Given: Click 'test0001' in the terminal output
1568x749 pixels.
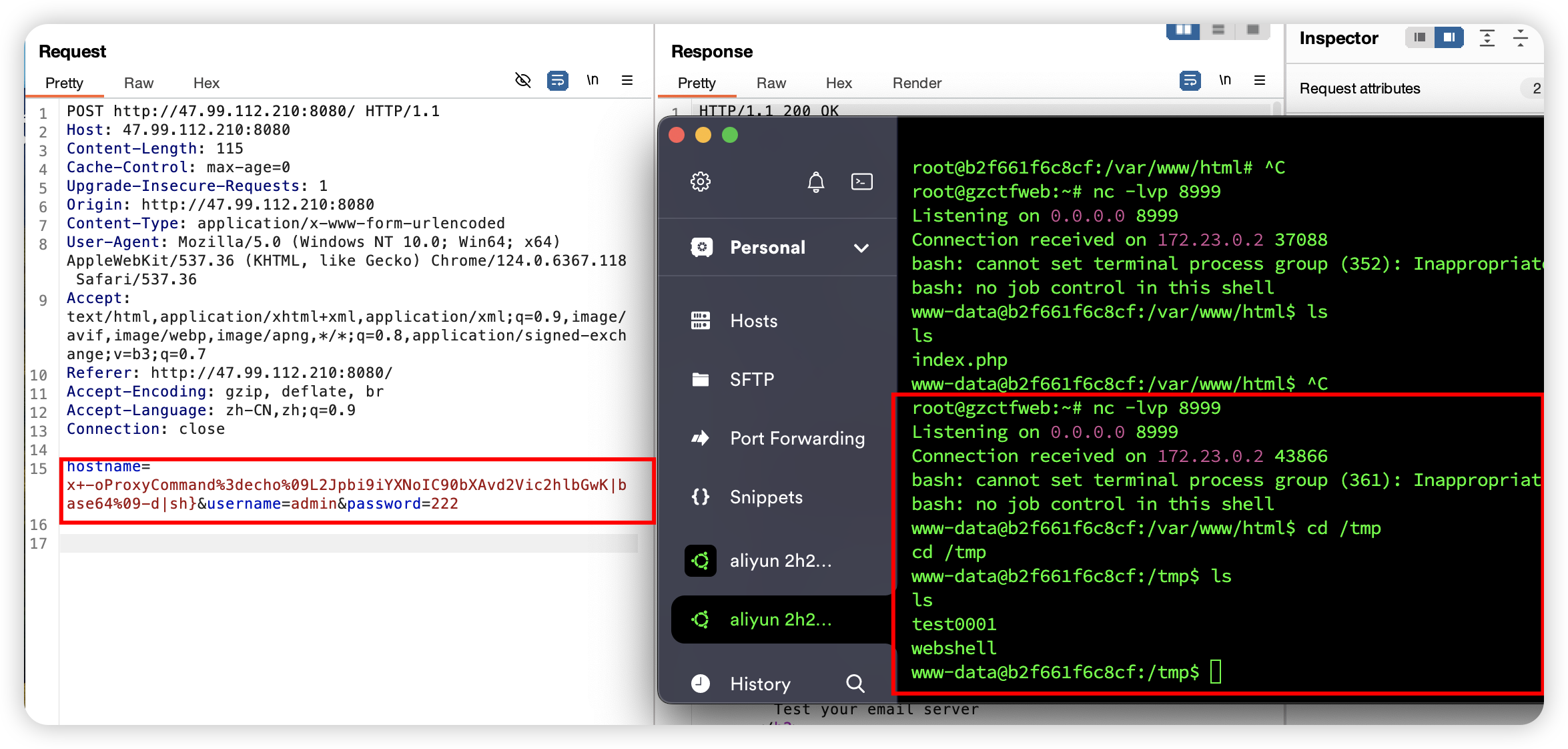Looking at the screenshot, I should (953, 624).
